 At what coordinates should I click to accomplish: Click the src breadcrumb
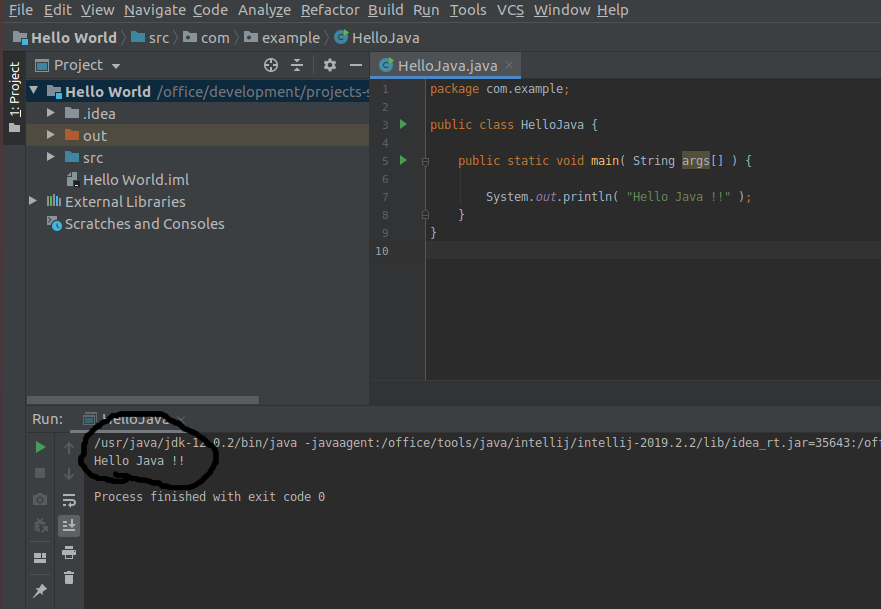[x=150, y=38]
